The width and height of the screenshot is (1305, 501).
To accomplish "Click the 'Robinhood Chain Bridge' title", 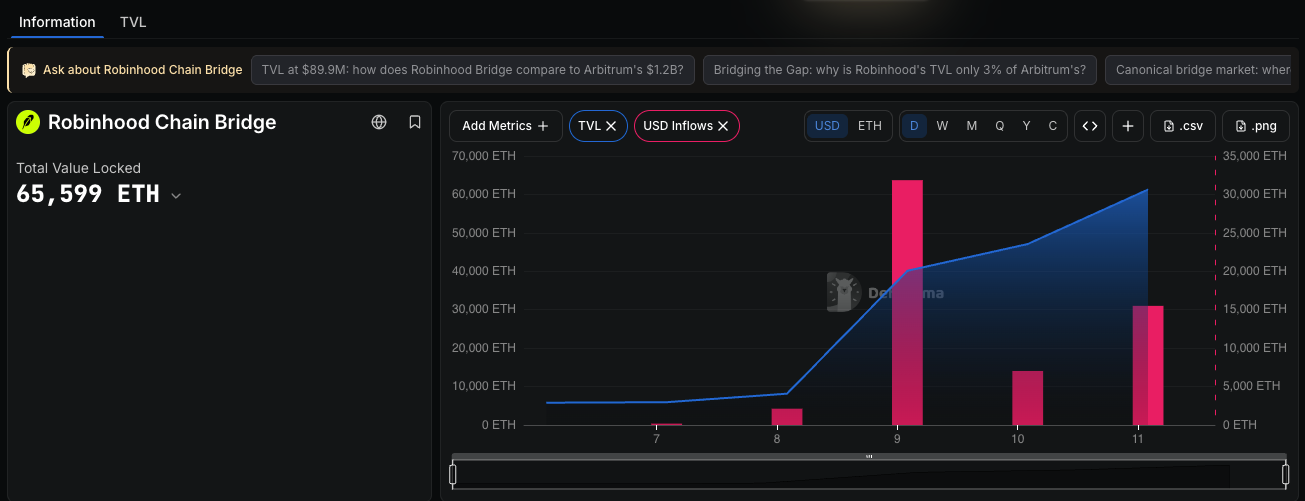I will coord(162,122).
